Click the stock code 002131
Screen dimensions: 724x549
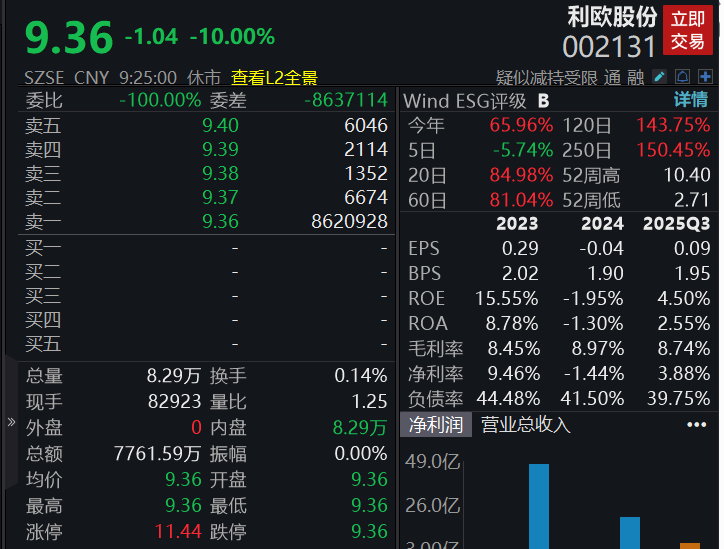coord(609,46)
